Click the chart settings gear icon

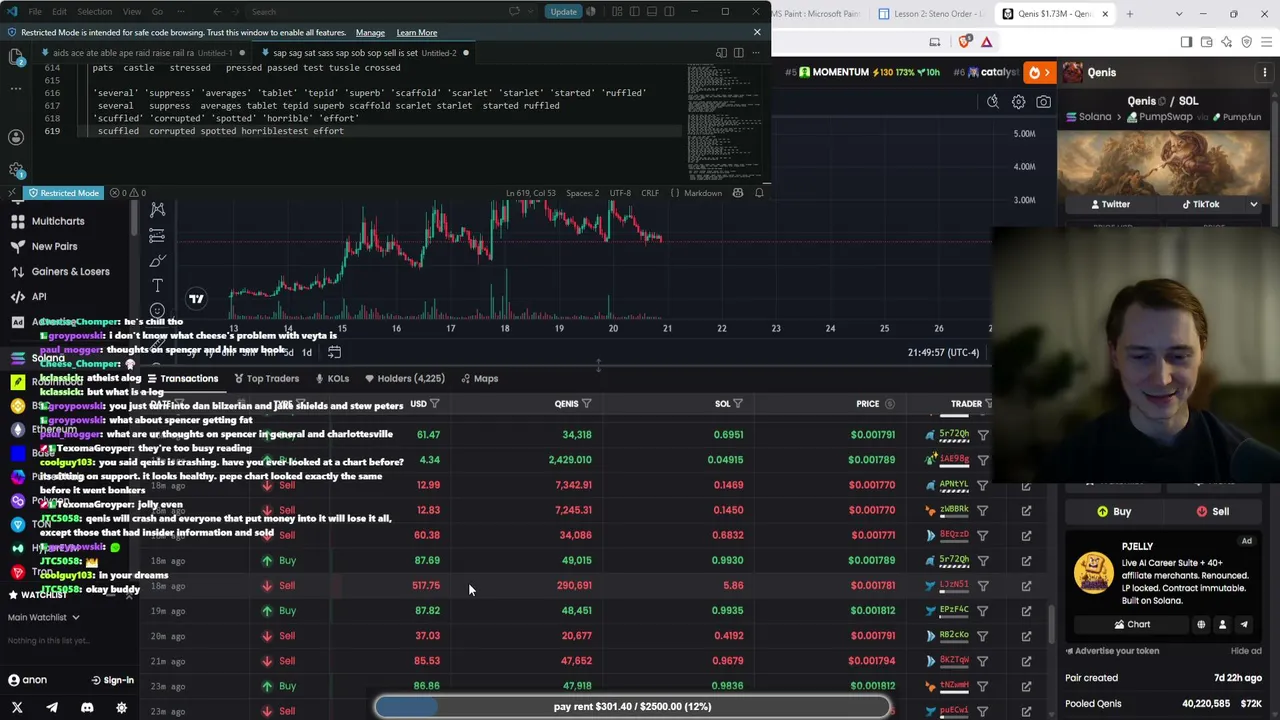[1018, 101]
